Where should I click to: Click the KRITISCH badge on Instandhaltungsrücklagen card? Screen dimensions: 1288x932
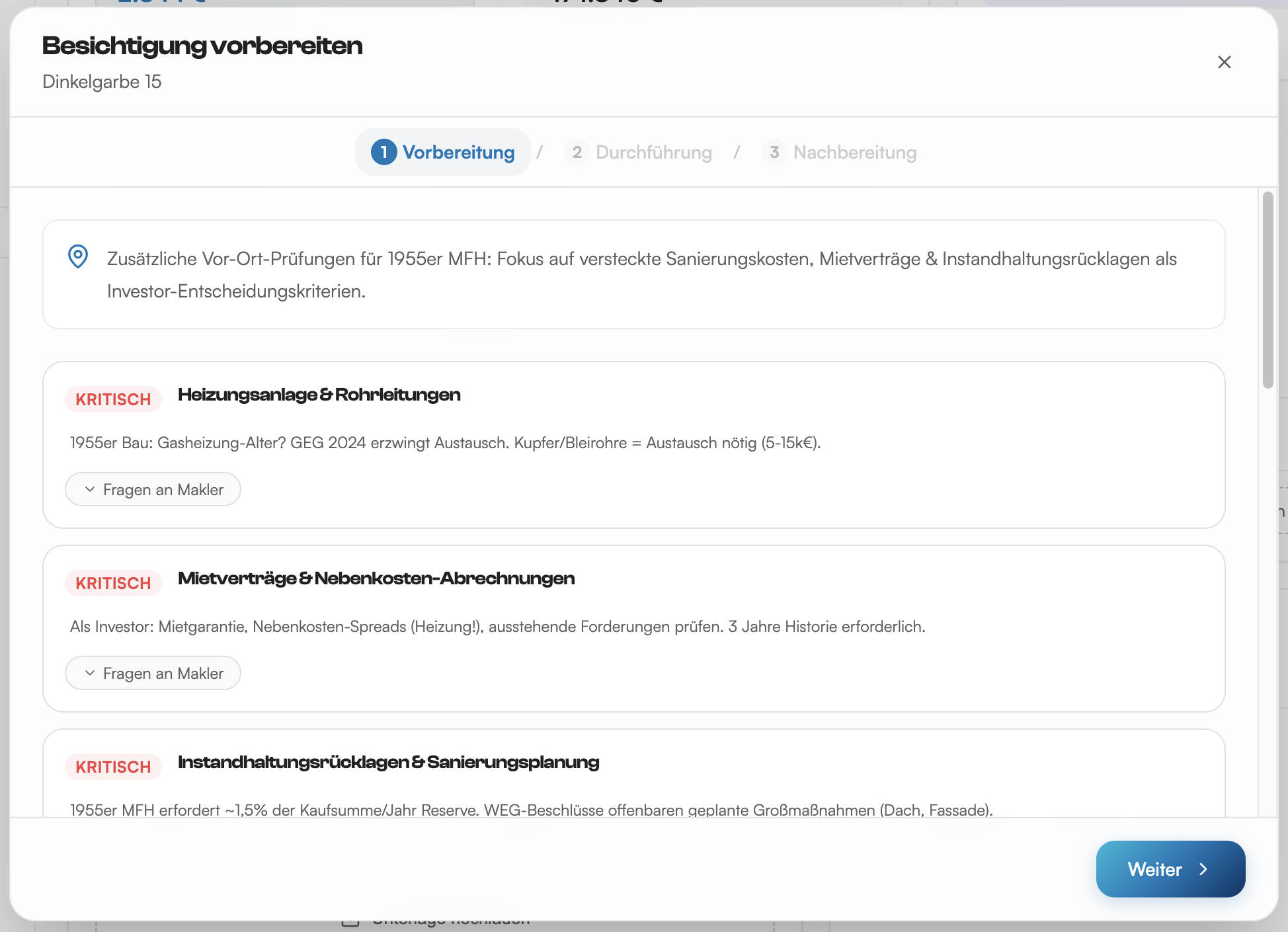[112, 767]
